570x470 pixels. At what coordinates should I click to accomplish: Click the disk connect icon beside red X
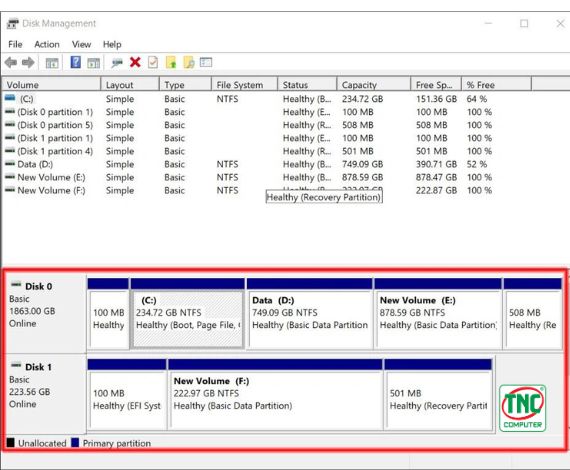[117, 63]
